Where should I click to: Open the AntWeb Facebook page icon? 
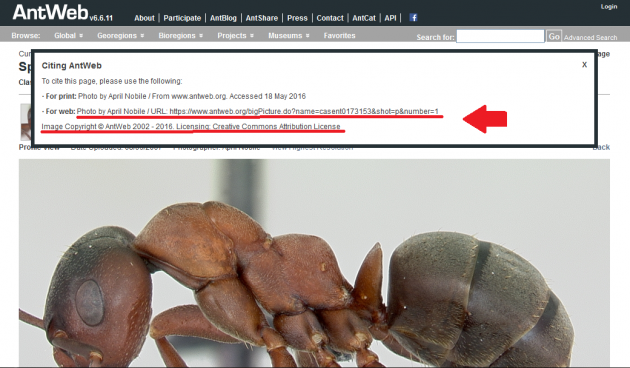[x=413, y=17]
